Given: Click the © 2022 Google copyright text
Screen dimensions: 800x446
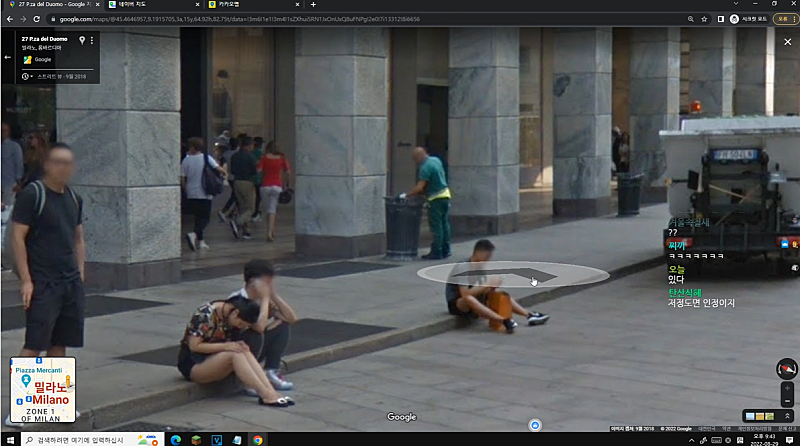Looking at the screenshot, I should [x=676, y=429].
